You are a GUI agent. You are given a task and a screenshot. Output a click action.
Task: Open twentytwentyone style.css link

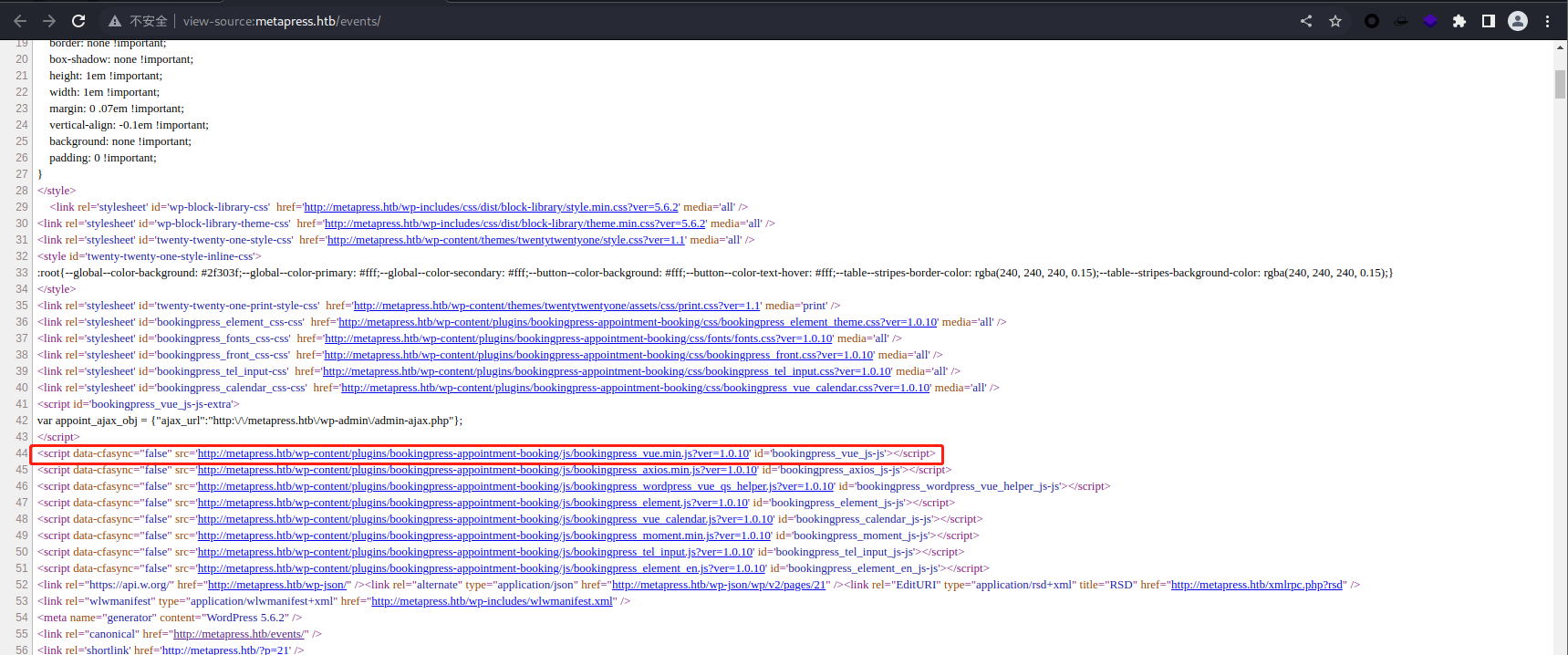(x=506, y=240)
